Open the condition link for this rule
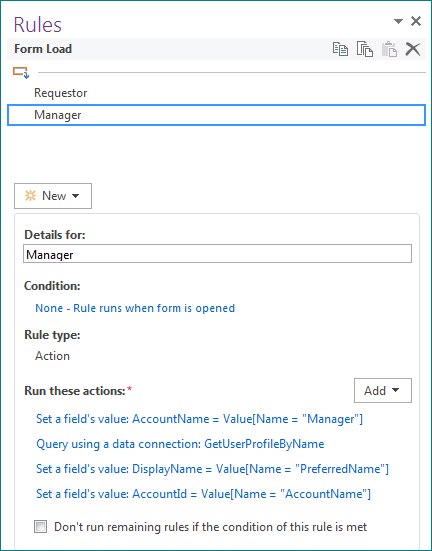Viewport: 432px width, 551px height. [135, 308]
